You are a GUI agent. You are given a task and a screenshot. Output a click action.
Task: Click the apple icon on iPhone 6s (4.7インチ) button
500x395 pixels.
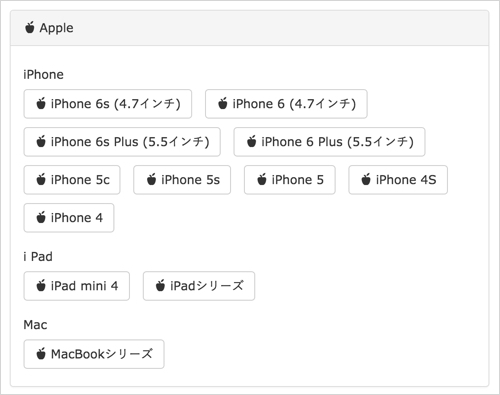pyautogui.click(x=41, y=104)
